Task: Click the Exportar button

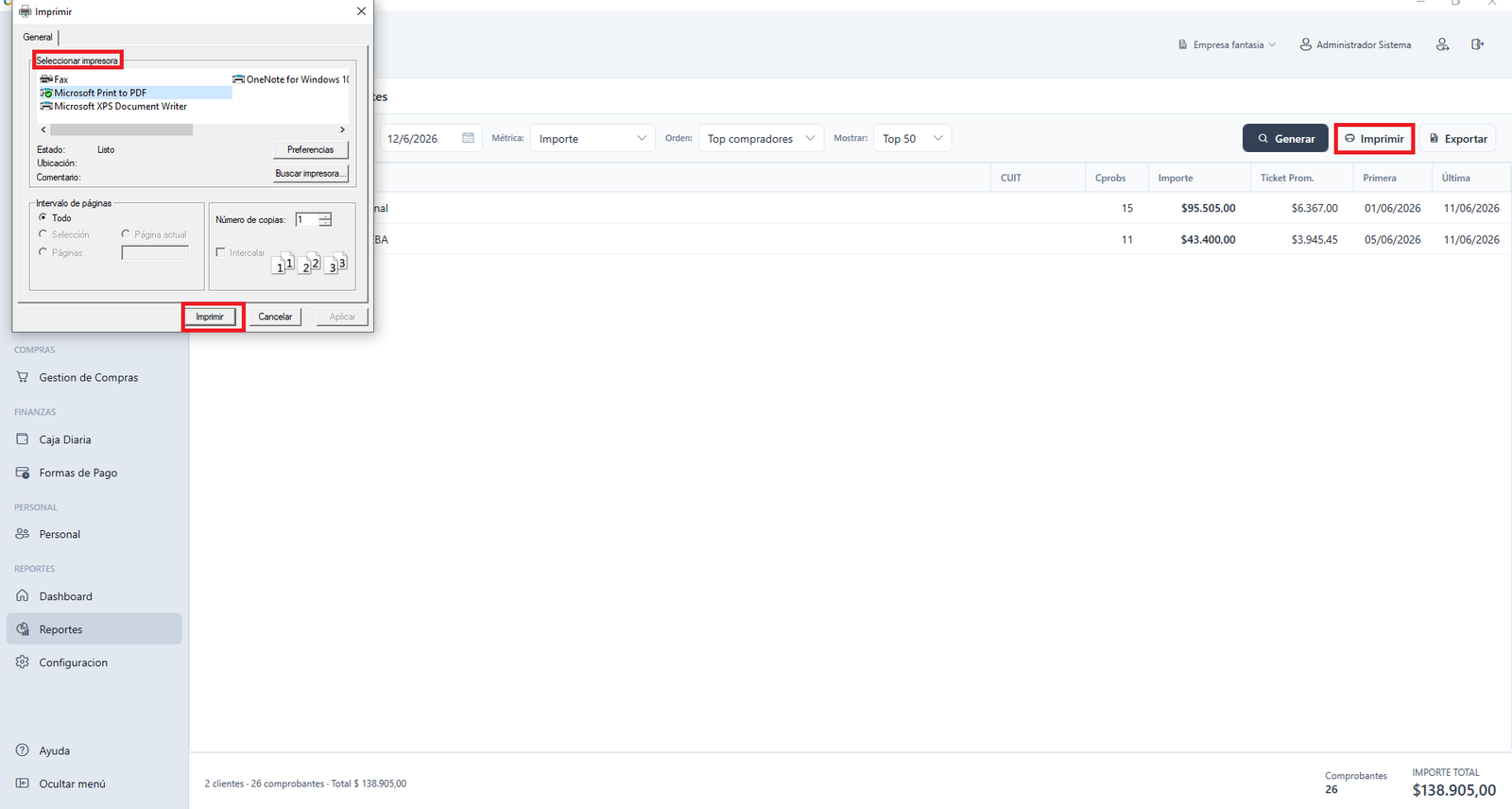Action: (x=1458, y=138)
